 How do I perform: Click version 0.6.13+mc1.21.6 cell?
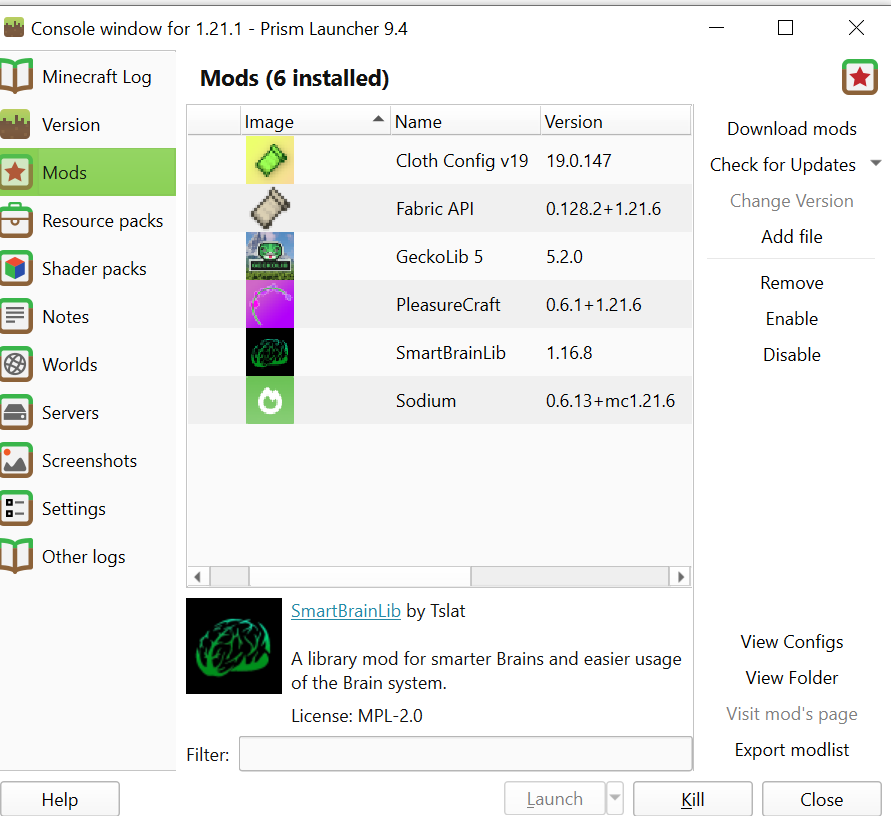(x=610, y=401)
